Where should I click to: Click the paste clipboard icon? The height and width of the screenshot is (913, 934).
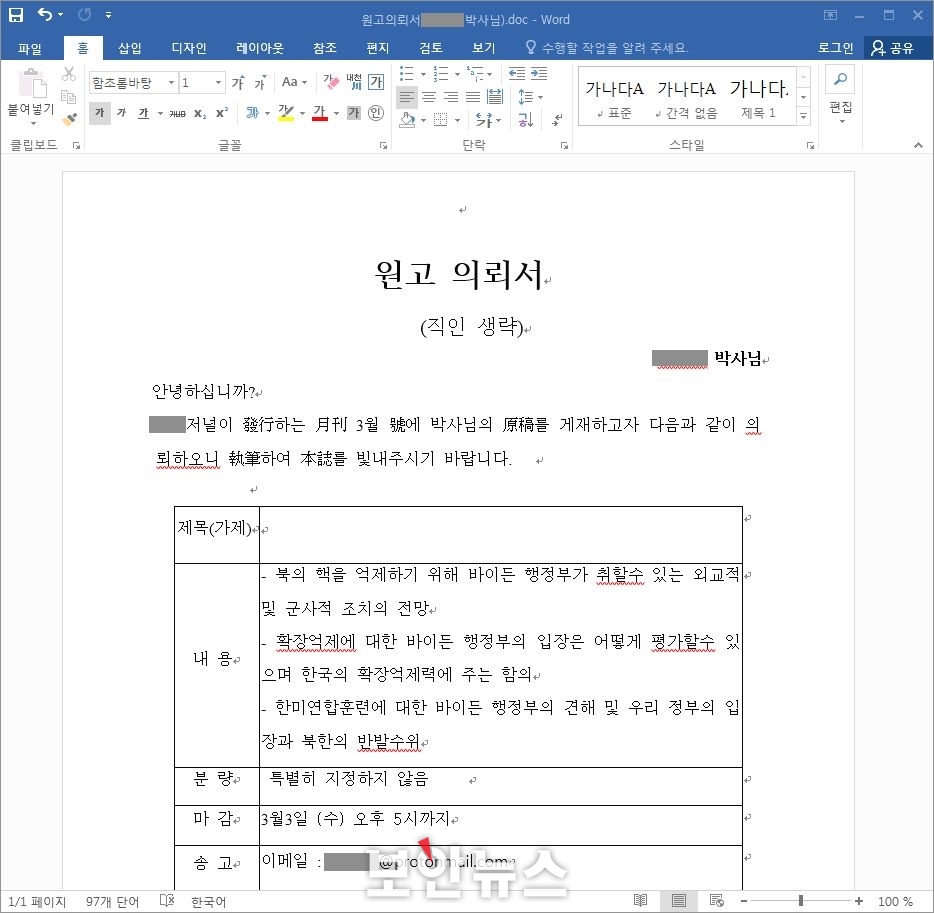32,83
